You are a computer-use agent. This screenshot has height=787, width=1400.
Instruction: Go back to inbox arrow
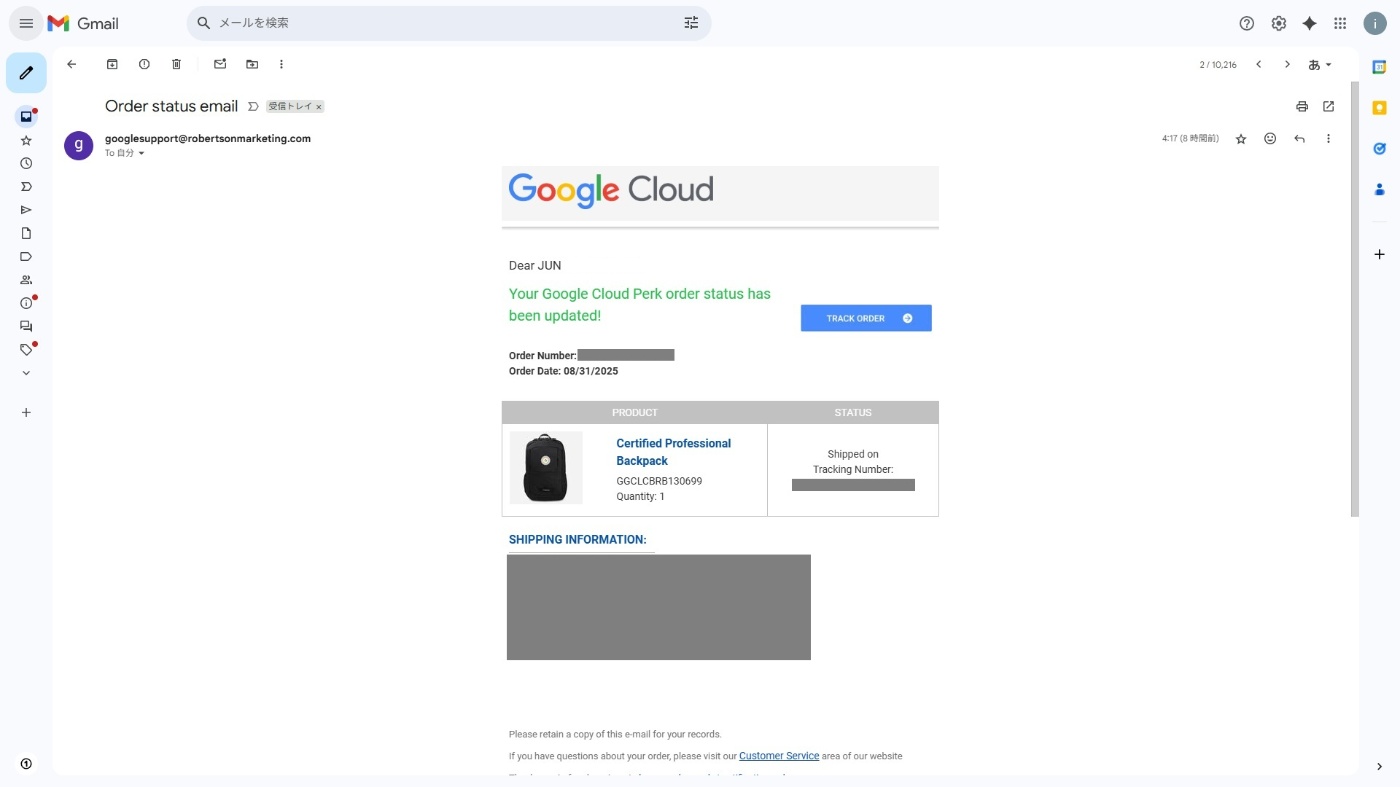[71, 64]
